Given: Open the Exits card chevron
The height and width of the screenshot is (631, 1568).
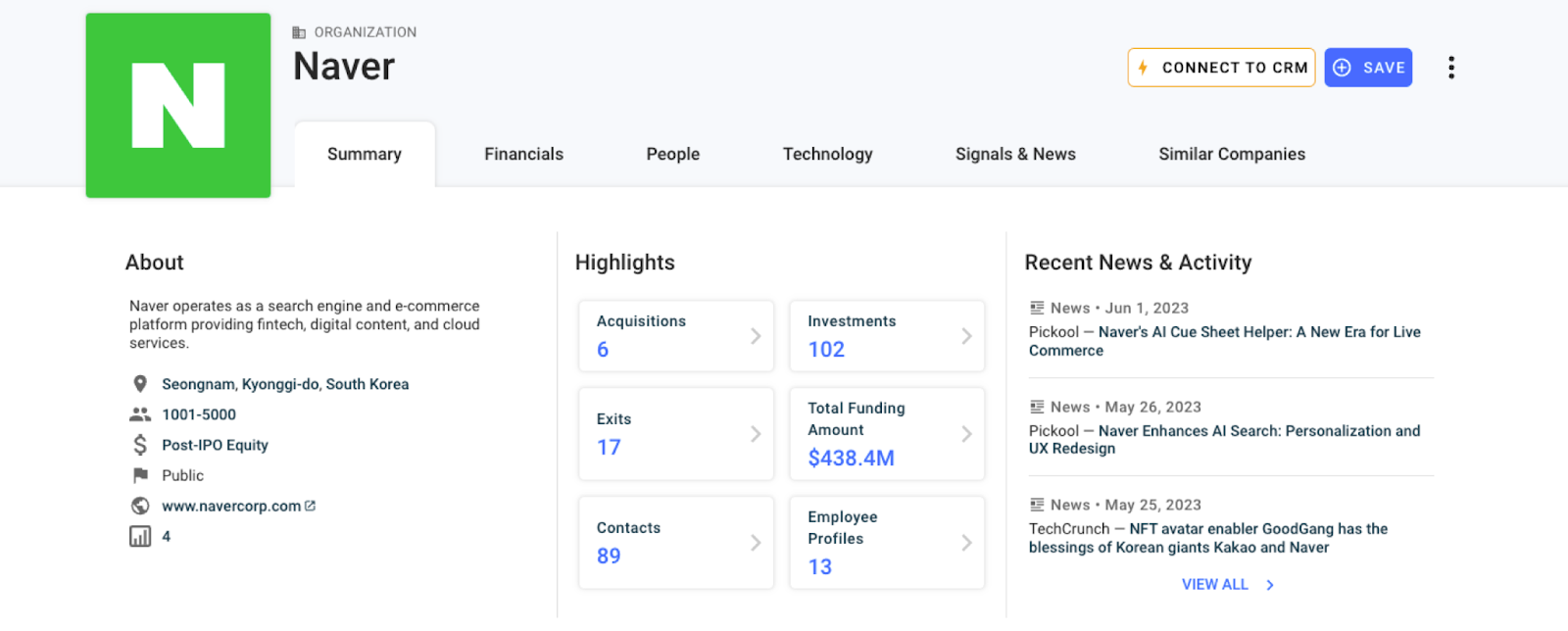Looking at the screenshot, I should [x=756, y=434].
